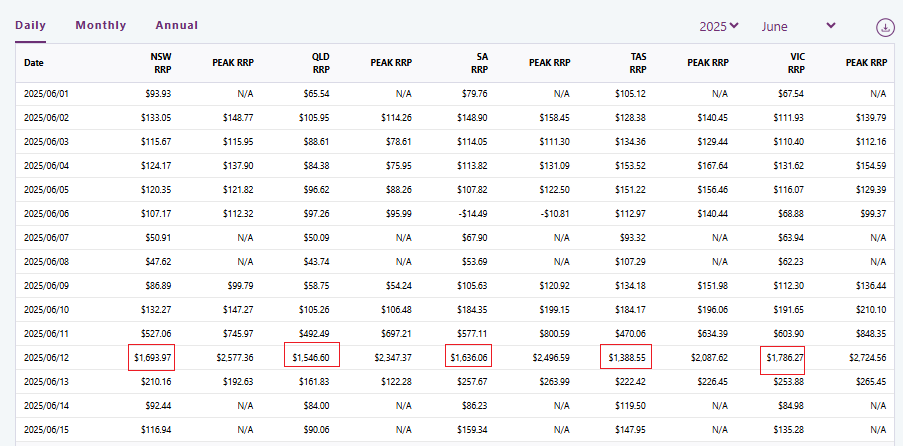Switch to the Annual tab

[177, 25]
